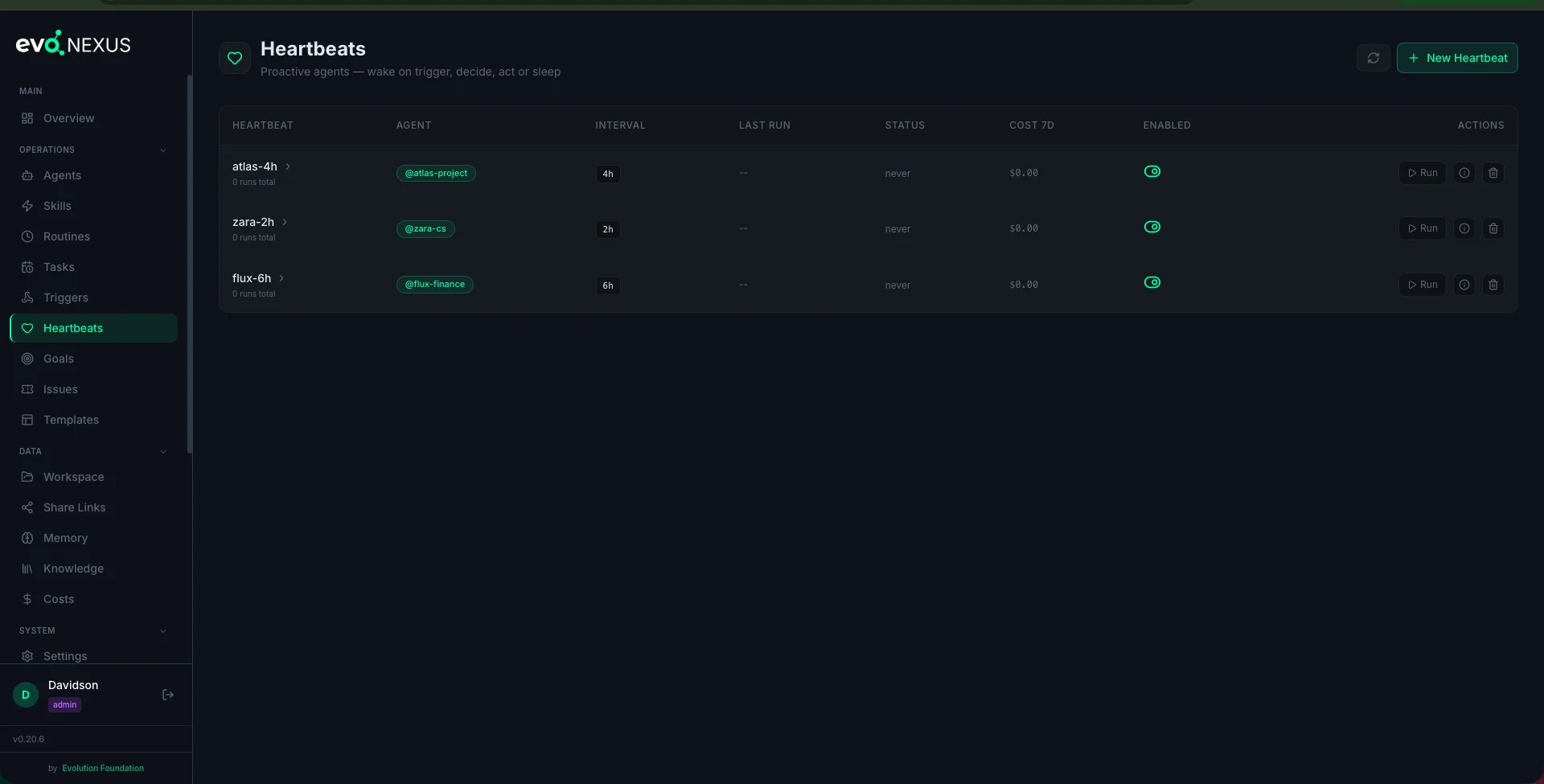The width and height of the screenshot is (1544, 784).
Task: Open info for atlas-4h heartbeat
Action: tap(1464, 173)
